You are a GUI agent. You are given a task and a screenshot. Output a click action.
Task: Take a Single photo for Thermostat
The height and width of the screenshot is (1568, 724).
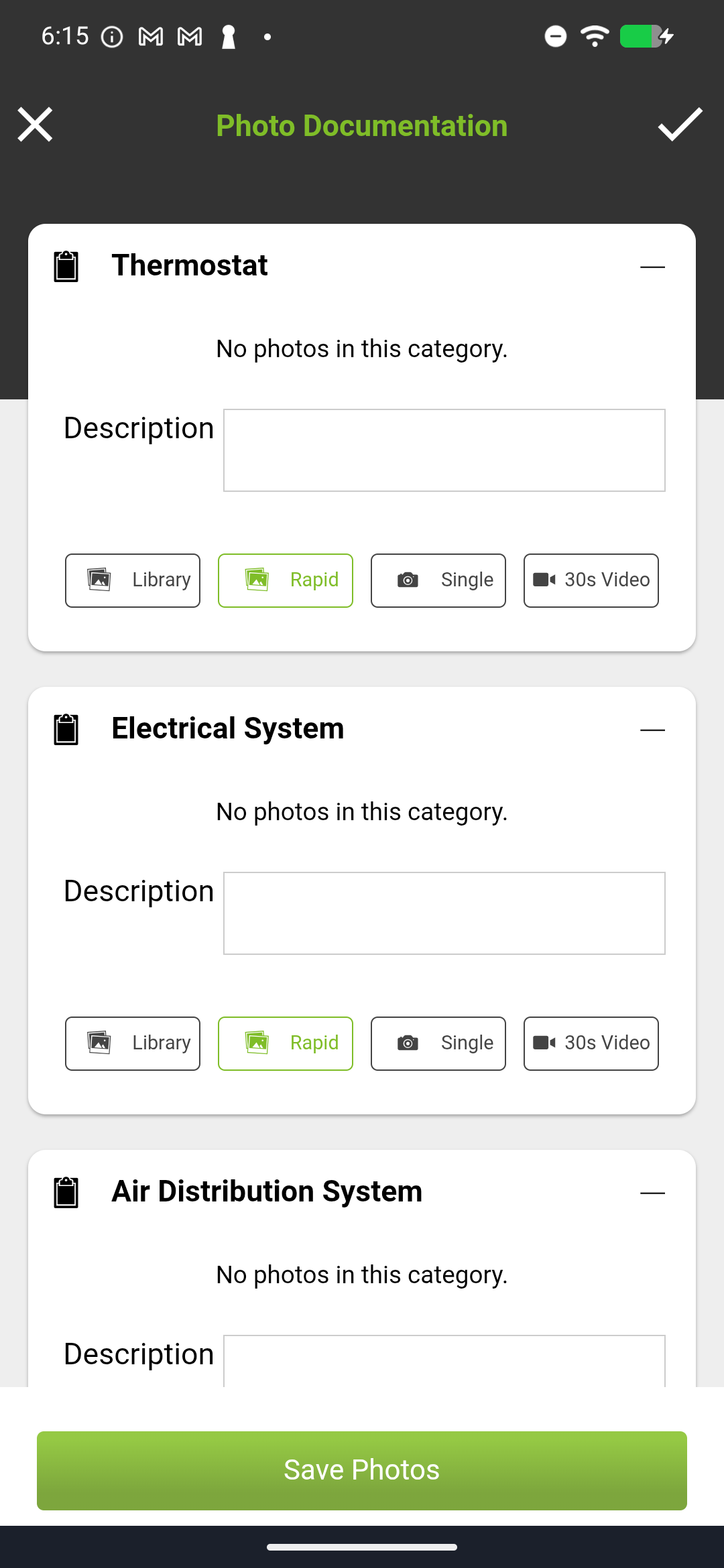click(x=438, y=580)
